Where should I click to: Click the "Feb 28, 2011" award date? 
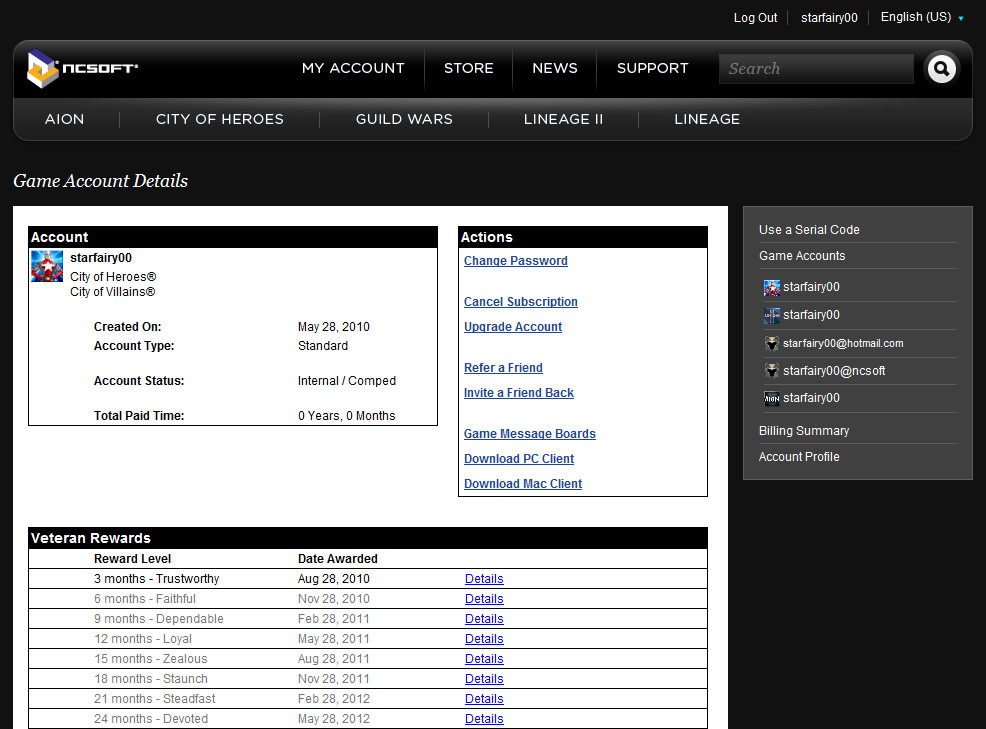click(x=334, y=619)
